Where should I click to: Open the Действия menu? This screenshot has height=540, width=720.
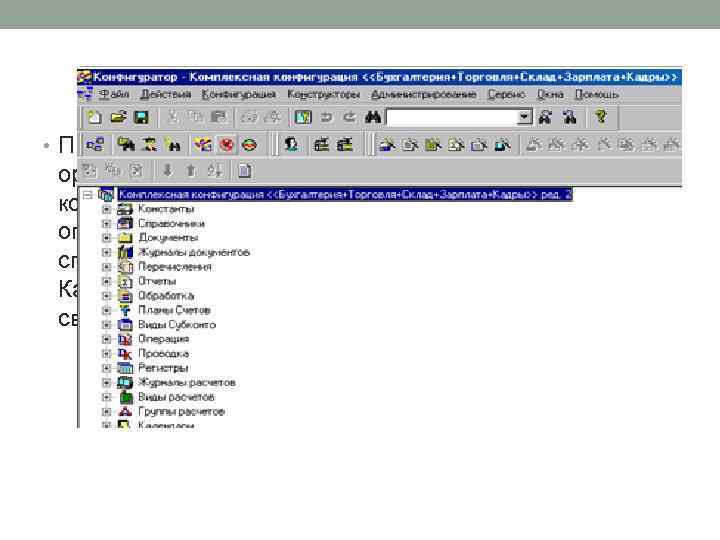coord(165,95)
